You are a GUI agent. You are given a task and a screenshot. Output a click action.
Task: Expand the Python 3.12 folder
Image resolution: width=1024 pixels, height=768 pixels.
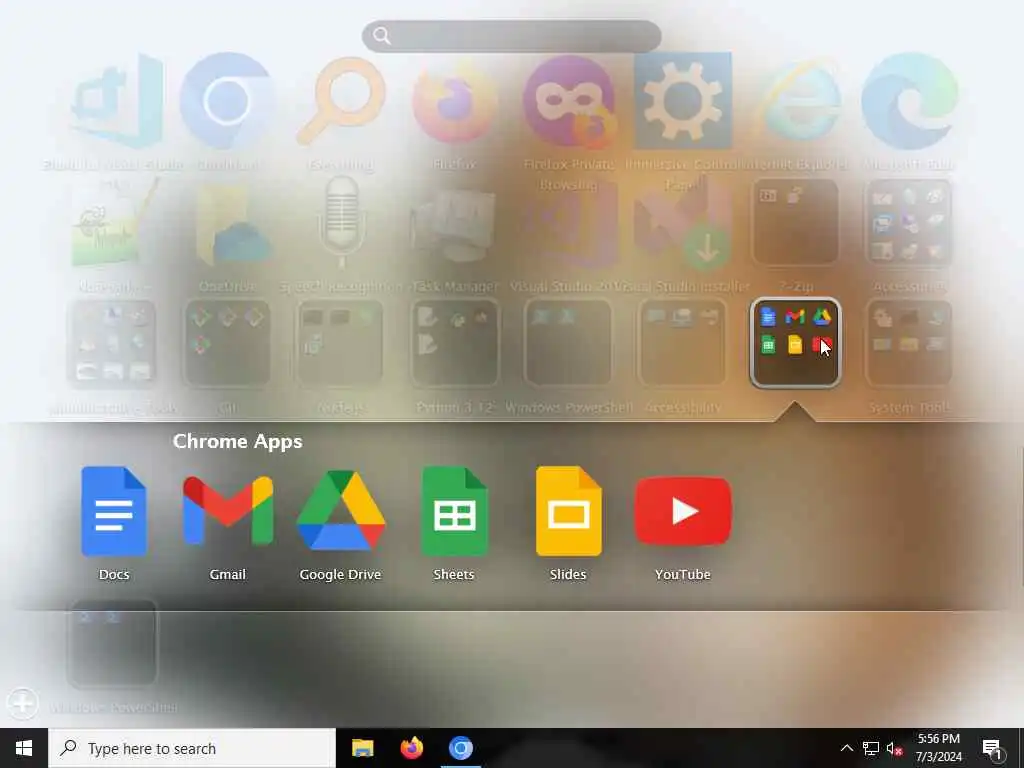455,344
